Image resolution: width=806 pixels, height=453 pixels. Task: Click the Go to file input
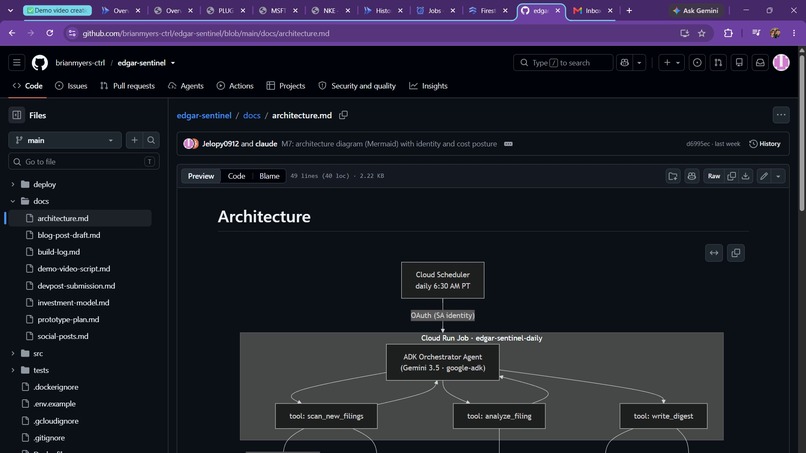click(x=84, y=161)
